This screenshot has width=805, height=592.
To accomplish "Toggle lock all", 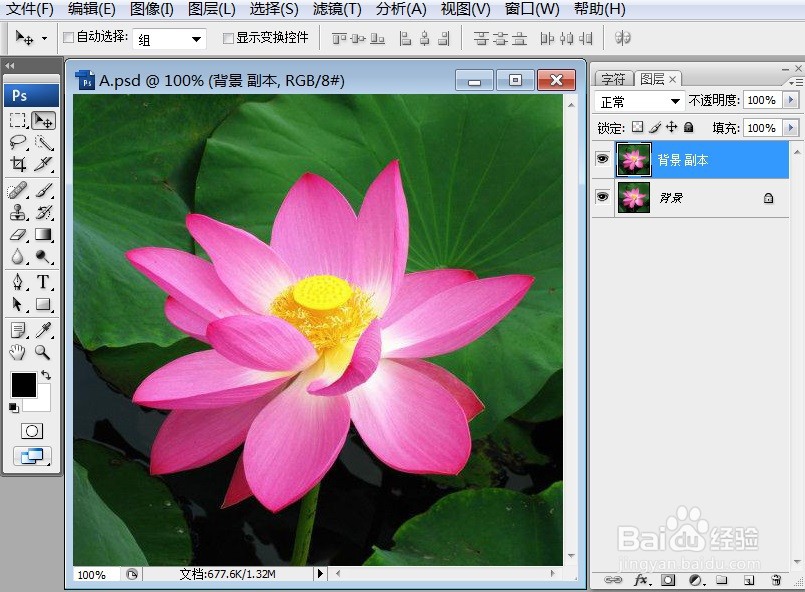I will coord(688,127).
